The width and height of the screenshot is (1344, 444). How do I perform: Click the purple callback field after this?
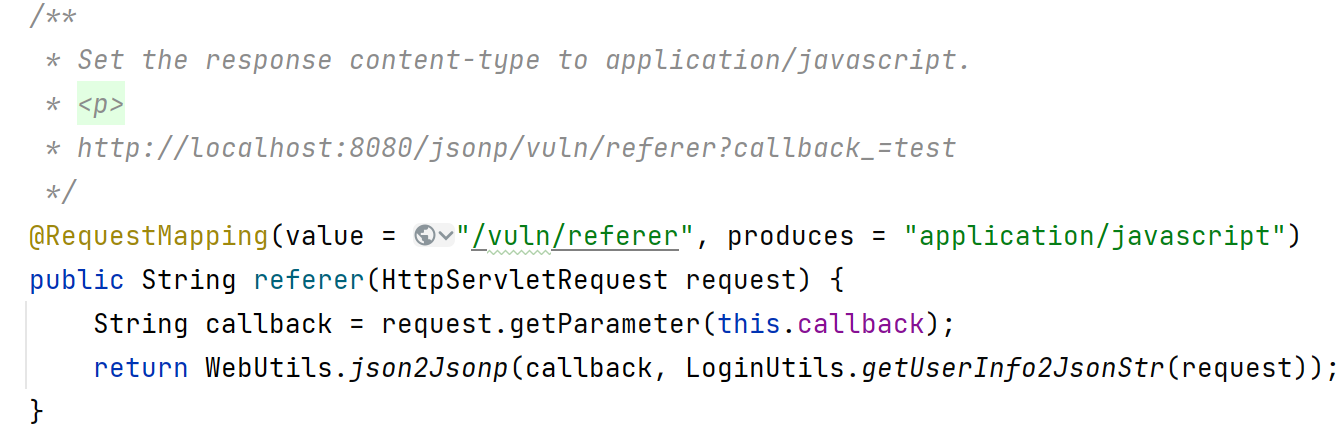[861, 324]
